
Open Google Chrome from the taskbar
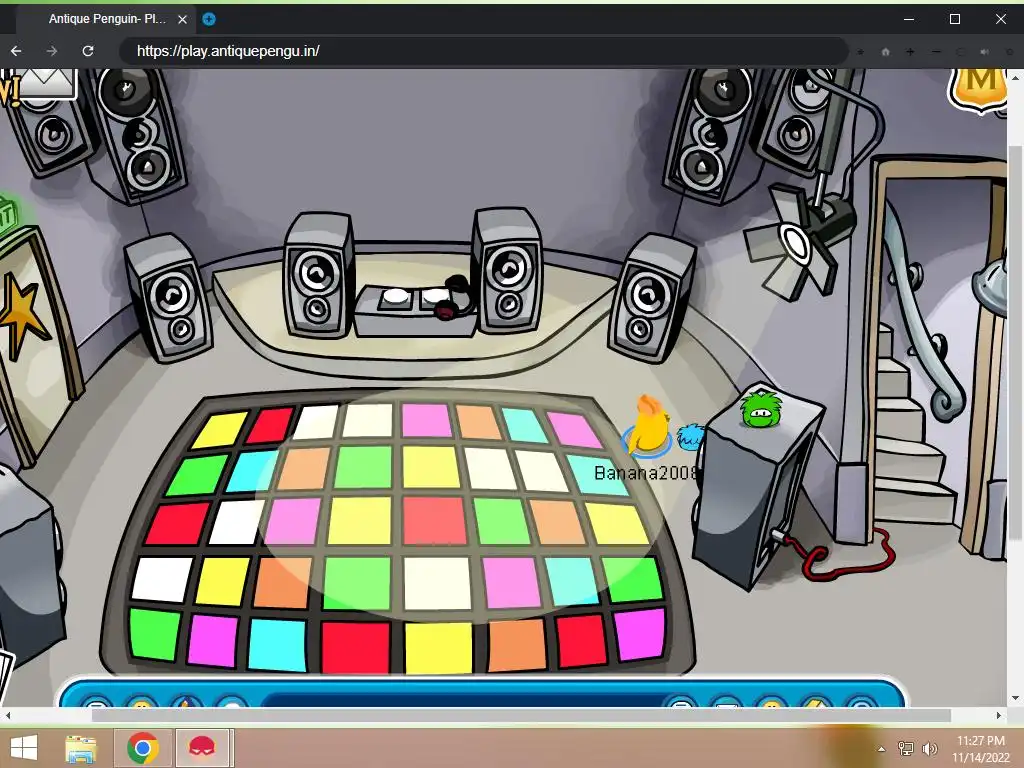click(x=143, y=748)
